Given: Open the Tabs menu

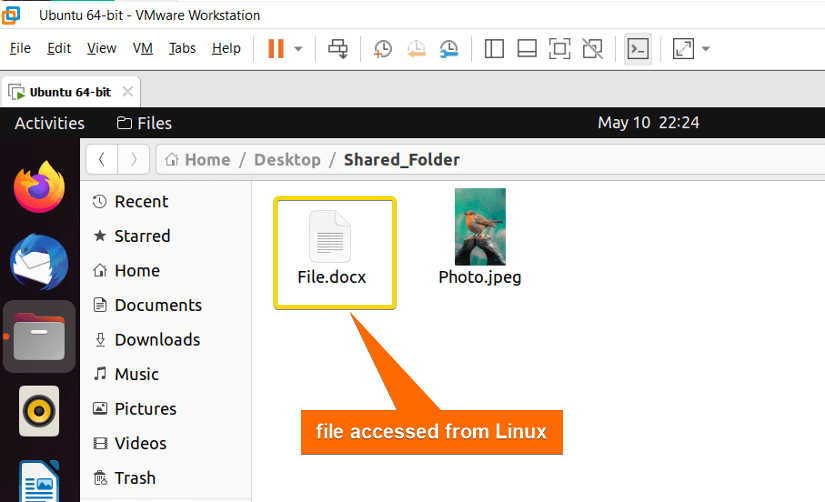Looking at the screenshot, I should [182, 48].
